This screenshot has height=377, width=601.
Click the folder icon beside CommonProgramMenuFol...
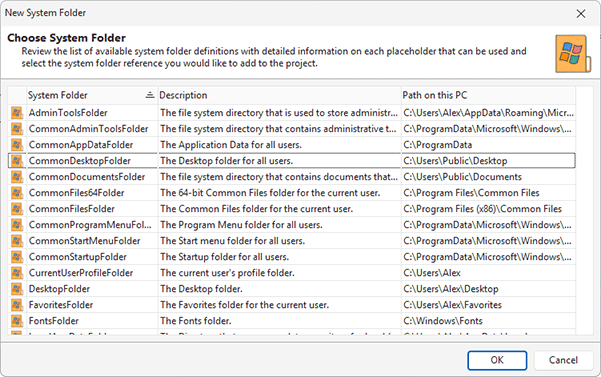pyautogui.click(x=17, y=225)
